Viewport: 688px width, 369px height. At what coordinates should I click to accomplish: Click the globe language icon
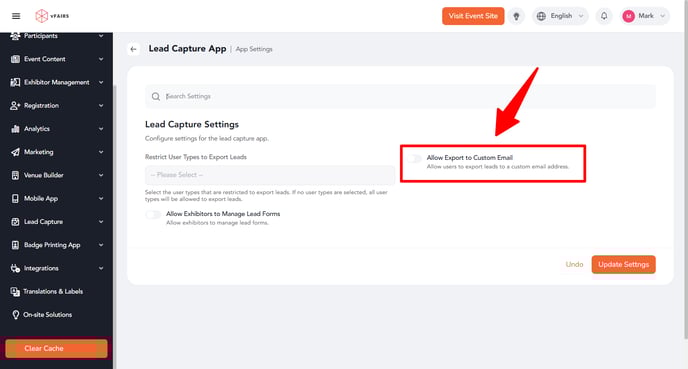541,16
